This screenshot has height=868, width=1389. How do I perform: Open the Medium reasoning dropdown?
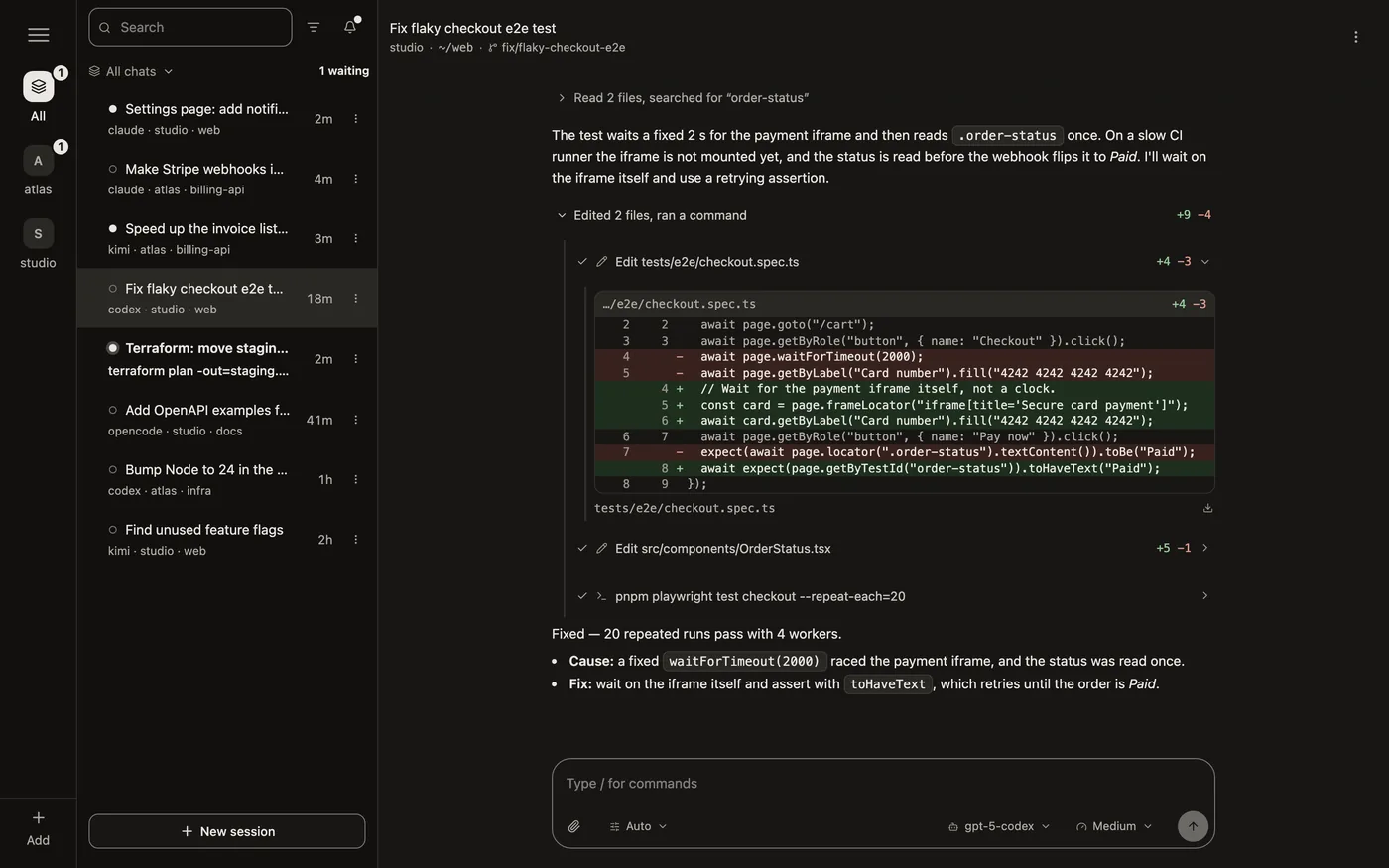[x=1114, y=826]
